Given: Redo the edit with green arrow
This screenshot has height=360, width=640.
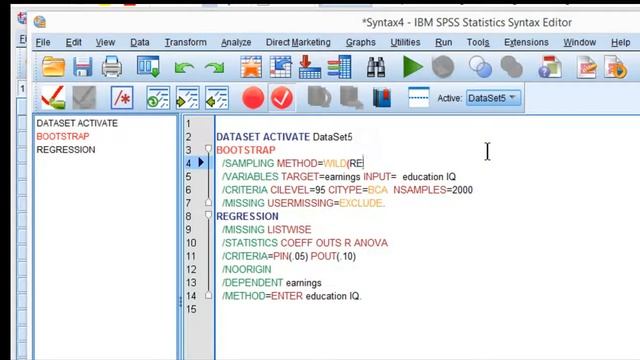Looking at the screenshot, I should click(x=215, y=68).
